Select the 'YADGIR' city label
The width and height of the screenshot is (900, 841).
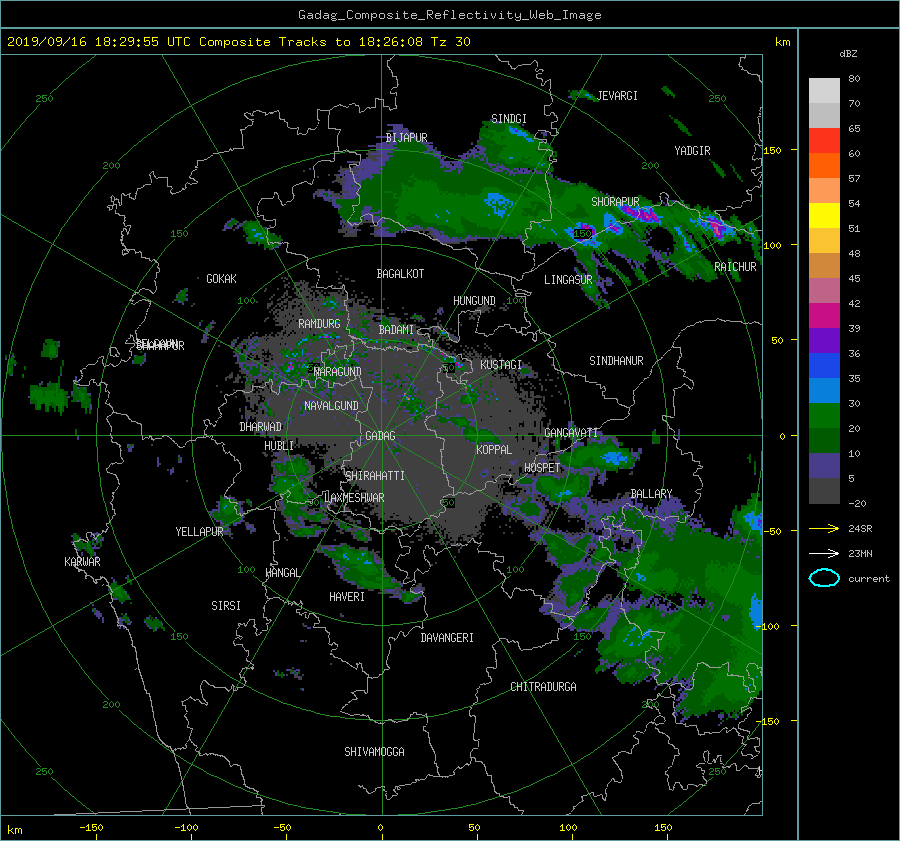[x=692, y=151]
